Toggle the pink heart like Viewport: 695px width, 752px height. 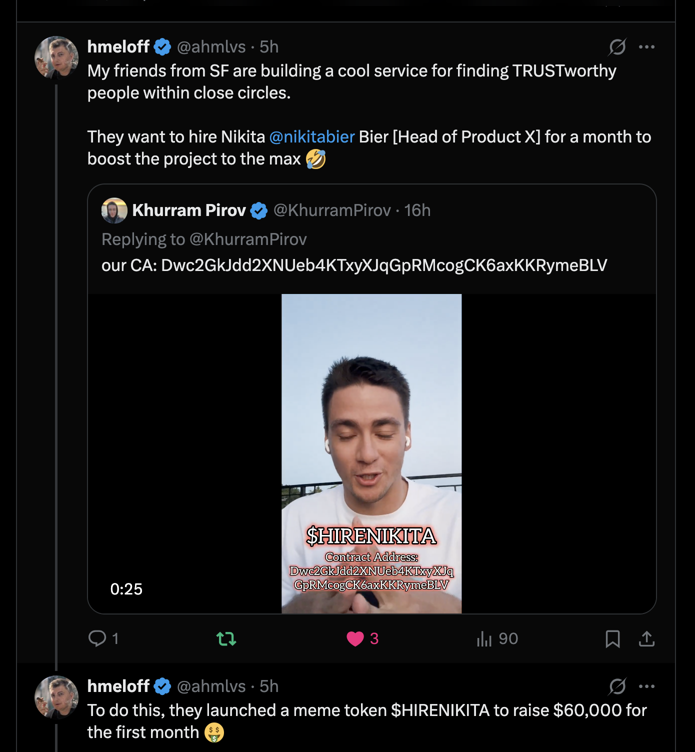pyautogui.click(x=355, y=638)
